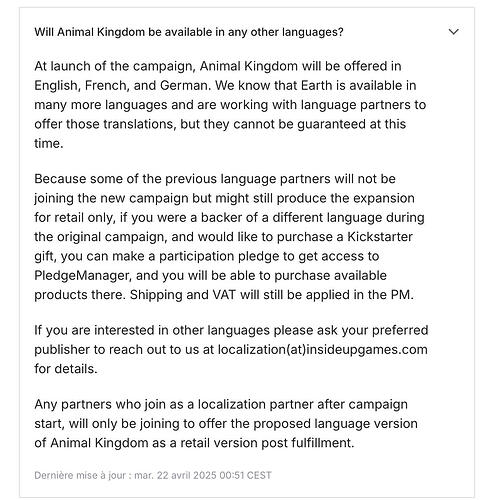Screen dimensions: 493x500
Task: Click the line ending 'Shipping and VAT will still be applied in the PM.'
Action: [x=224, y=295]
